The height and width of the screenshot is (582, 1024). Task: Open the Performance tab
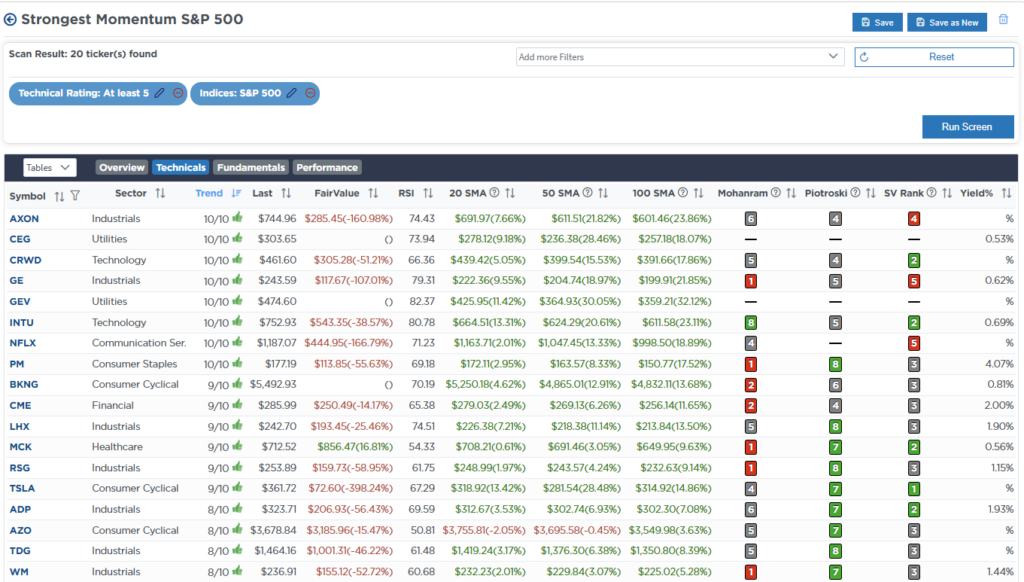point(327,168)
